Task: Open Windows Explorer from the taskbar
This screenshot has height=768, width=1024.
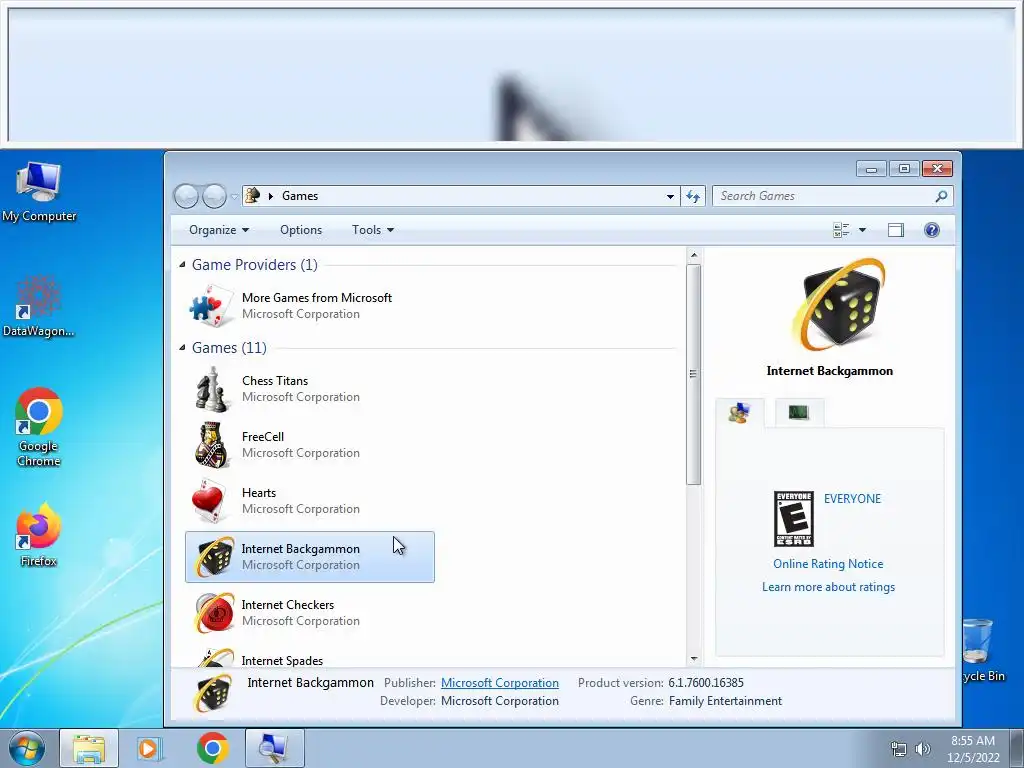Action: tap(89, 748)
